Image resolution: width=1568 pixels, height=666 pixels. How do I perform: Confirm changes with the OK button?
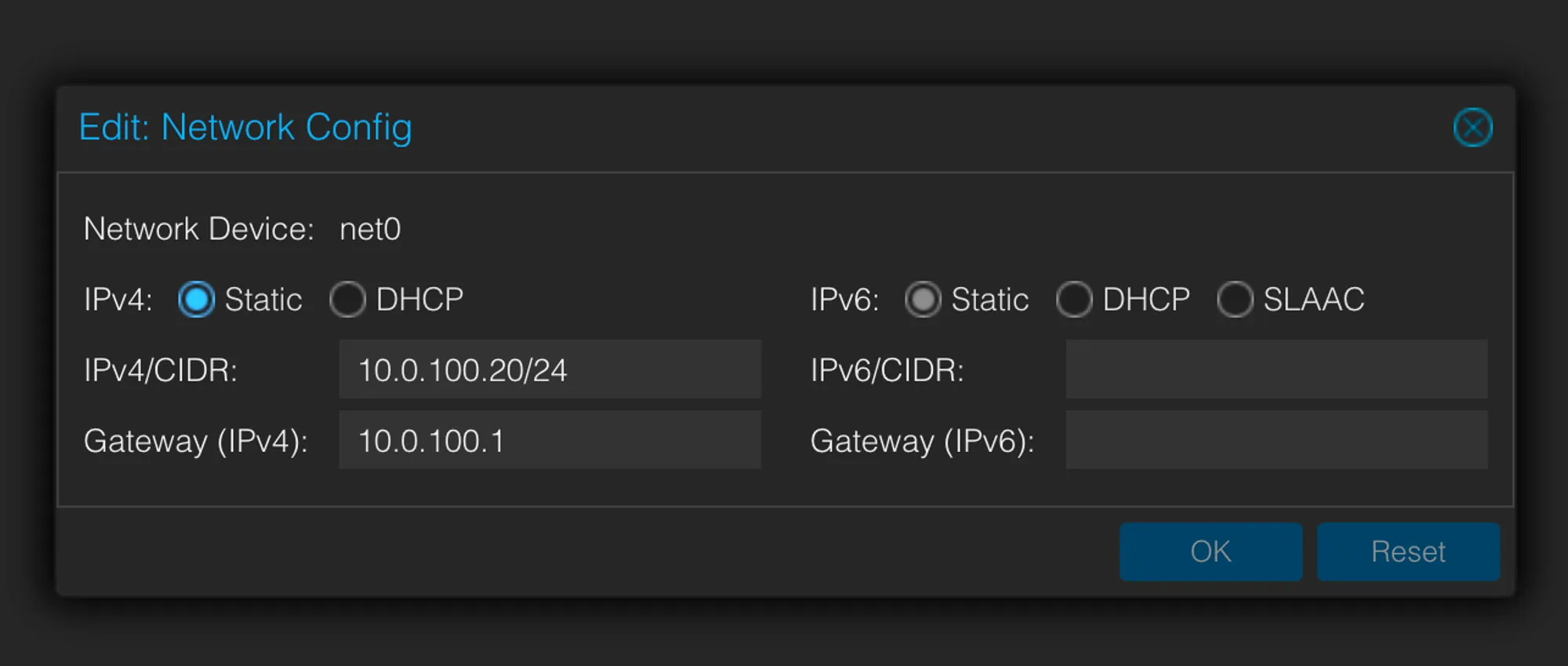pyautogui.click(x=1210, y=551)
